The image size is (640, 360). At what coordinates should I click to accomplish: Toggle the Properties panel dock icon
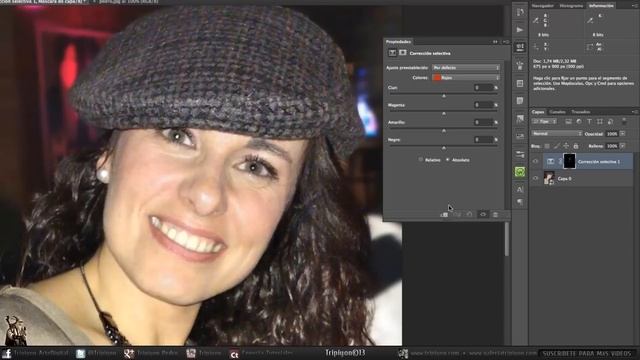pos(520,47)
